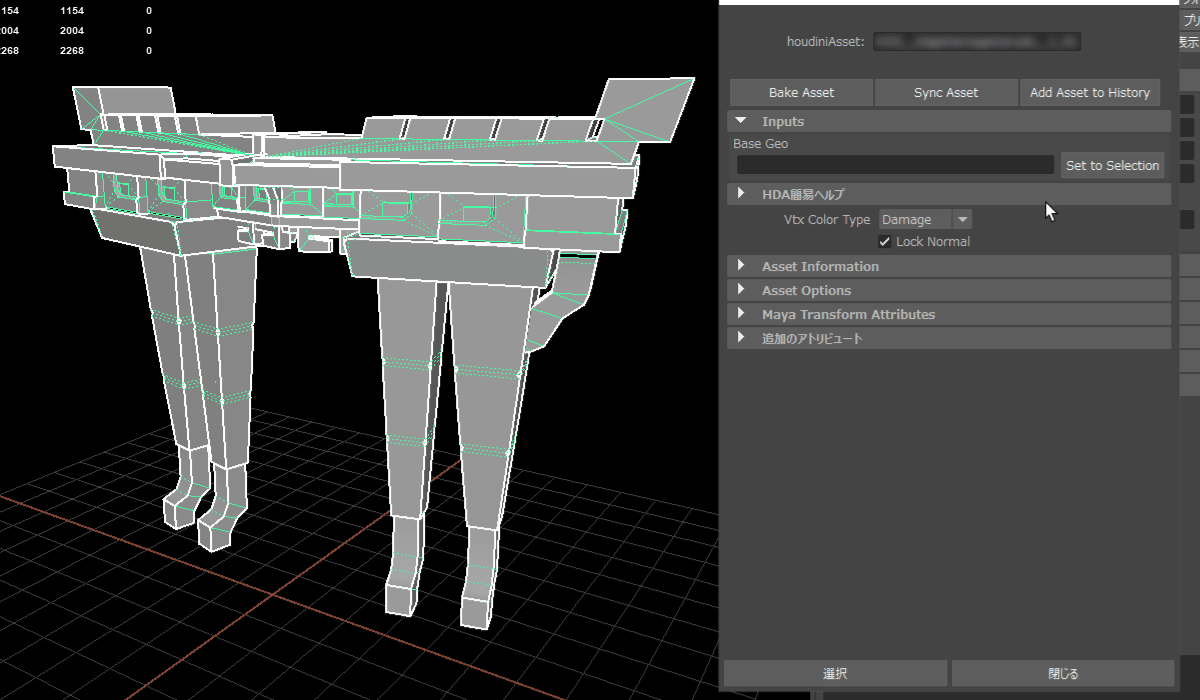The image size is (1200, 700).
Task: Click empty black viewport area above model
Action: coord(400,40)
